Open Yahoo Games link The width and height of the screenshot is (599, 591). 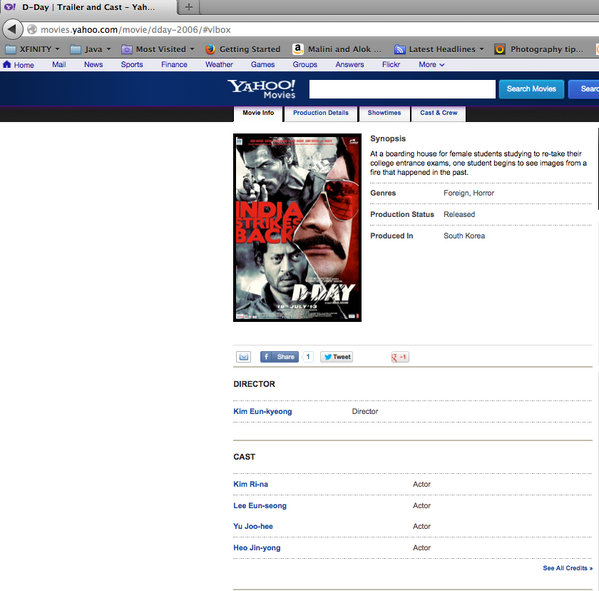coord(262,65)
